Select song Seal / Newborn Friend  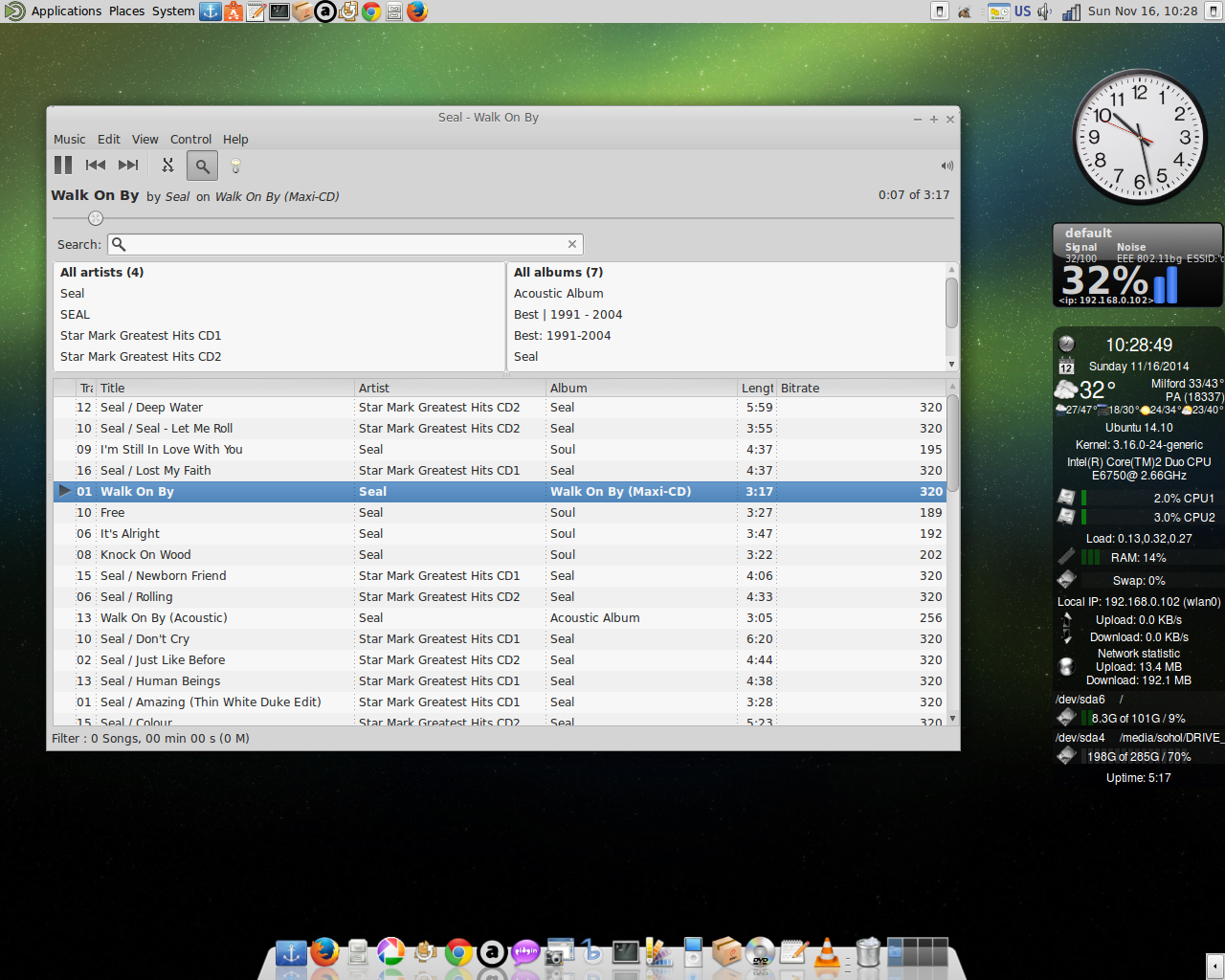500,576
